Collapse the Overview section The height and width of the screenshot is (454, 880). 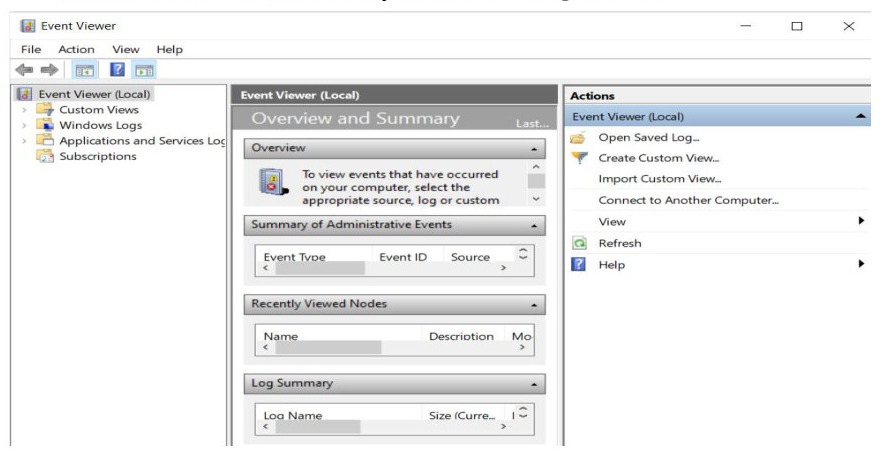534,149
